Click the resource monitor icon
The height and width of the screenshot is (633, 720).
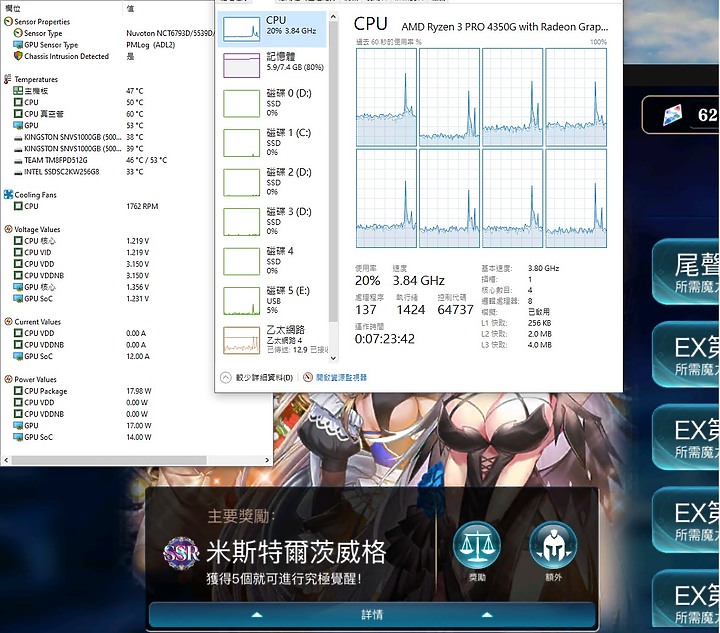[308, 377]
